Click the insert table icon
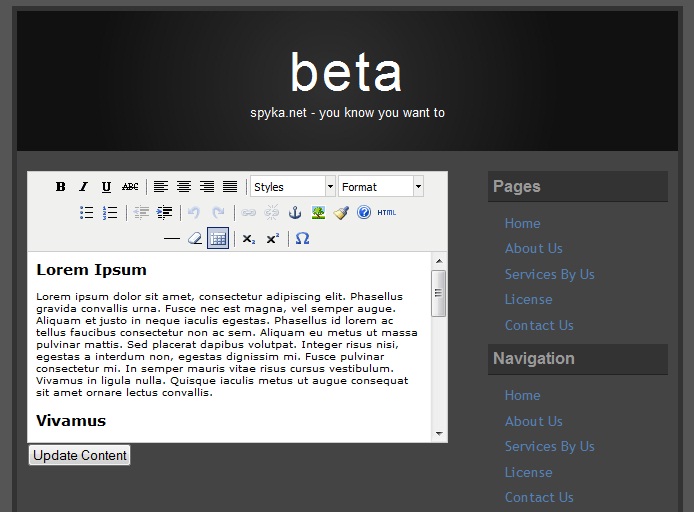Screen dimensions: 694x512 218,239
